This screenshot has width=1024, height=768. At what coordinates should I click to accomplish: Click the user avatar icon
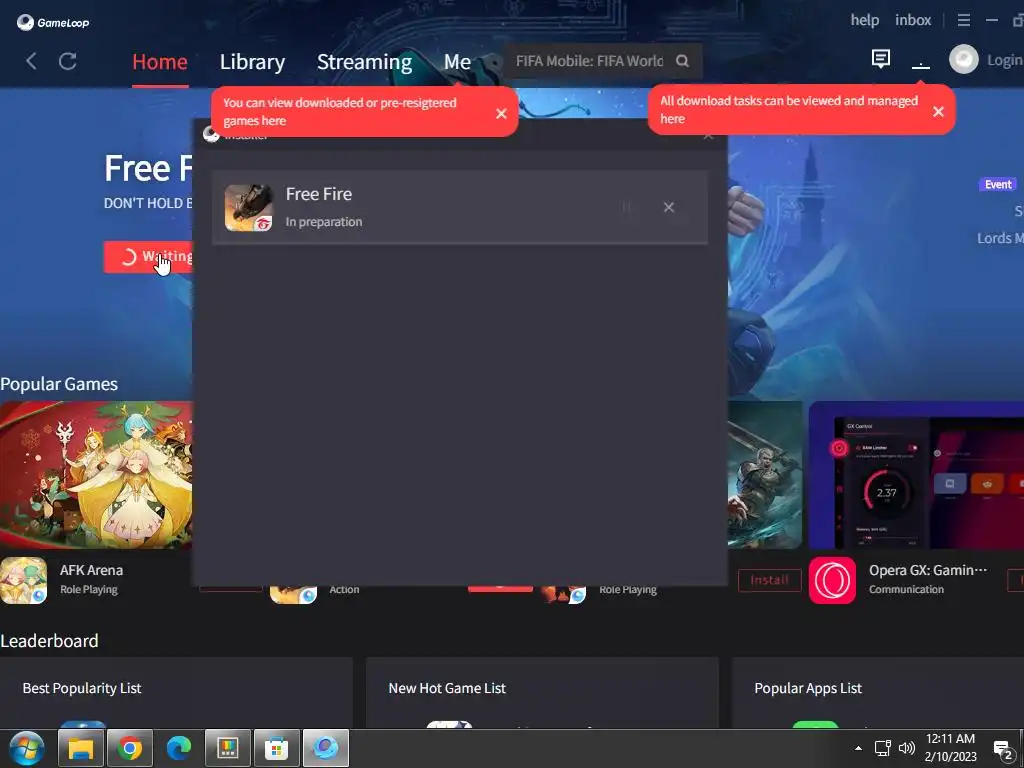pyautogui.click(x=963, y=60)
